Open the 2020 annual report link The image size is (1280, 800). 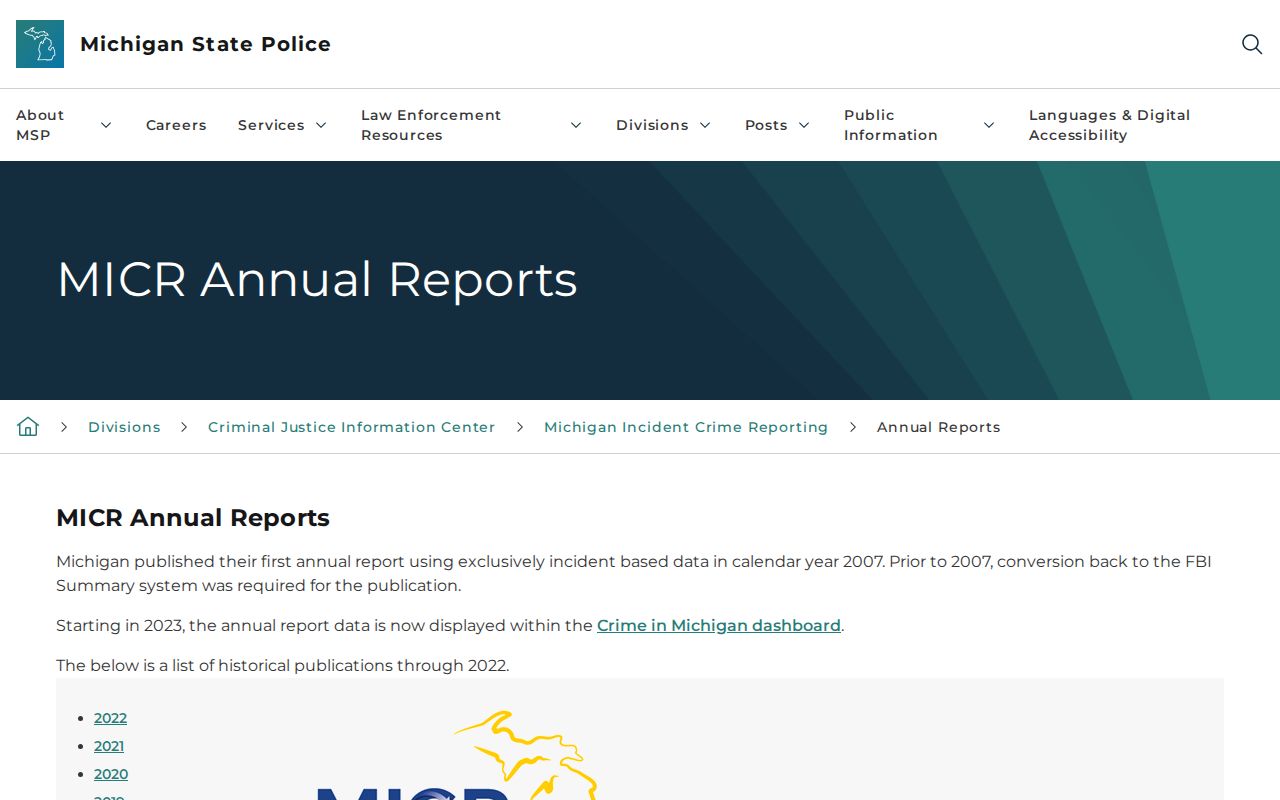[111, 774]
